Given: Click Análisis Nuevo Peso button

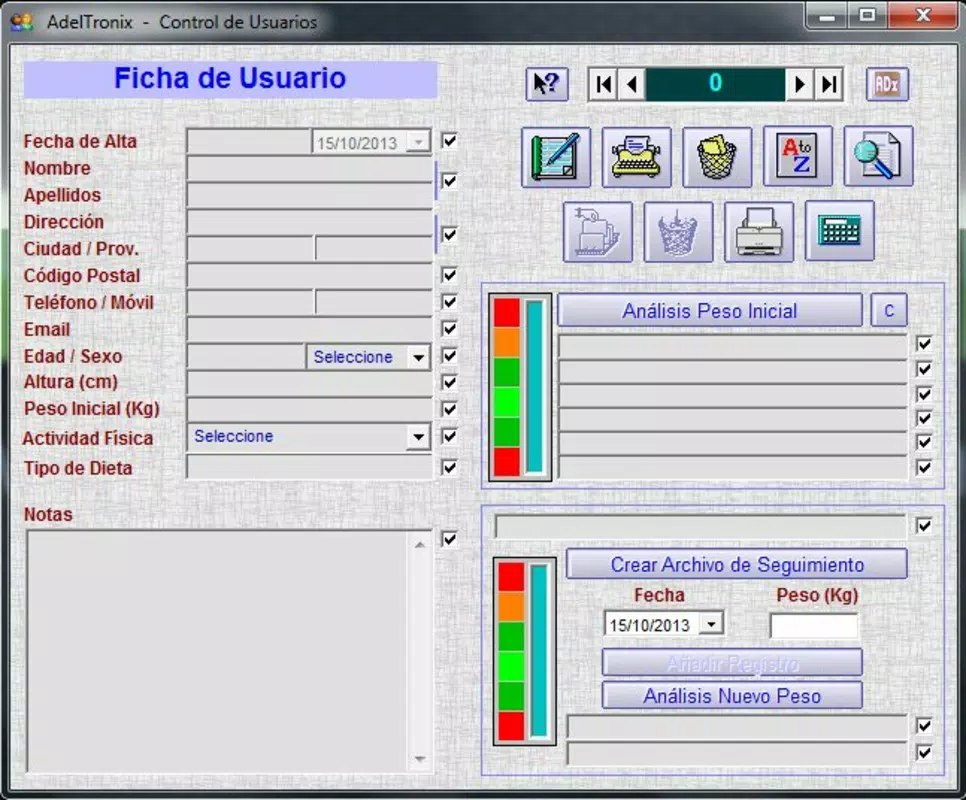Looking at the screenshot, I should point(732,696).
